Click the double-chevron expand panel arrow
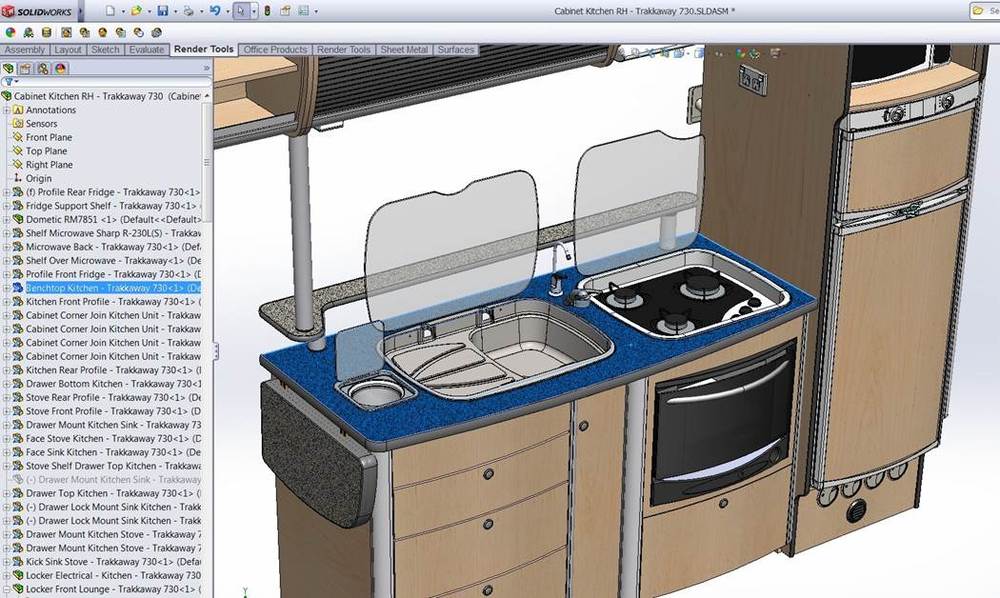This screenshot has height=598, width=1000. click(x=207, y=68)
